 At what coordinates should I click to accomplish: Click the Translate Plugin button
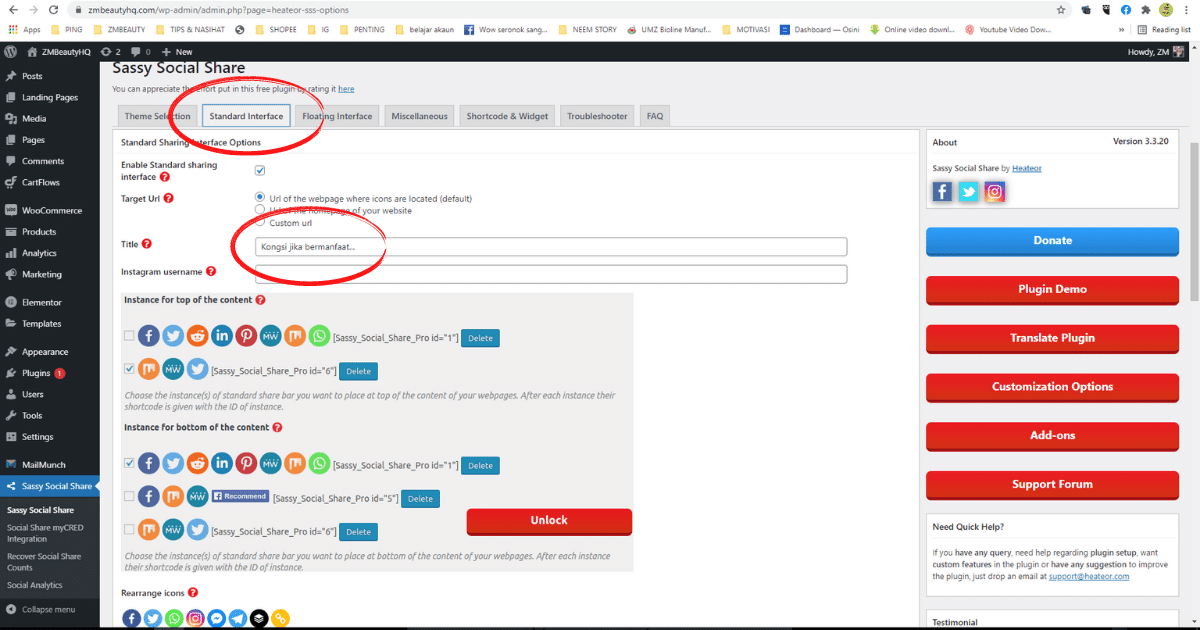(1052, 338)
